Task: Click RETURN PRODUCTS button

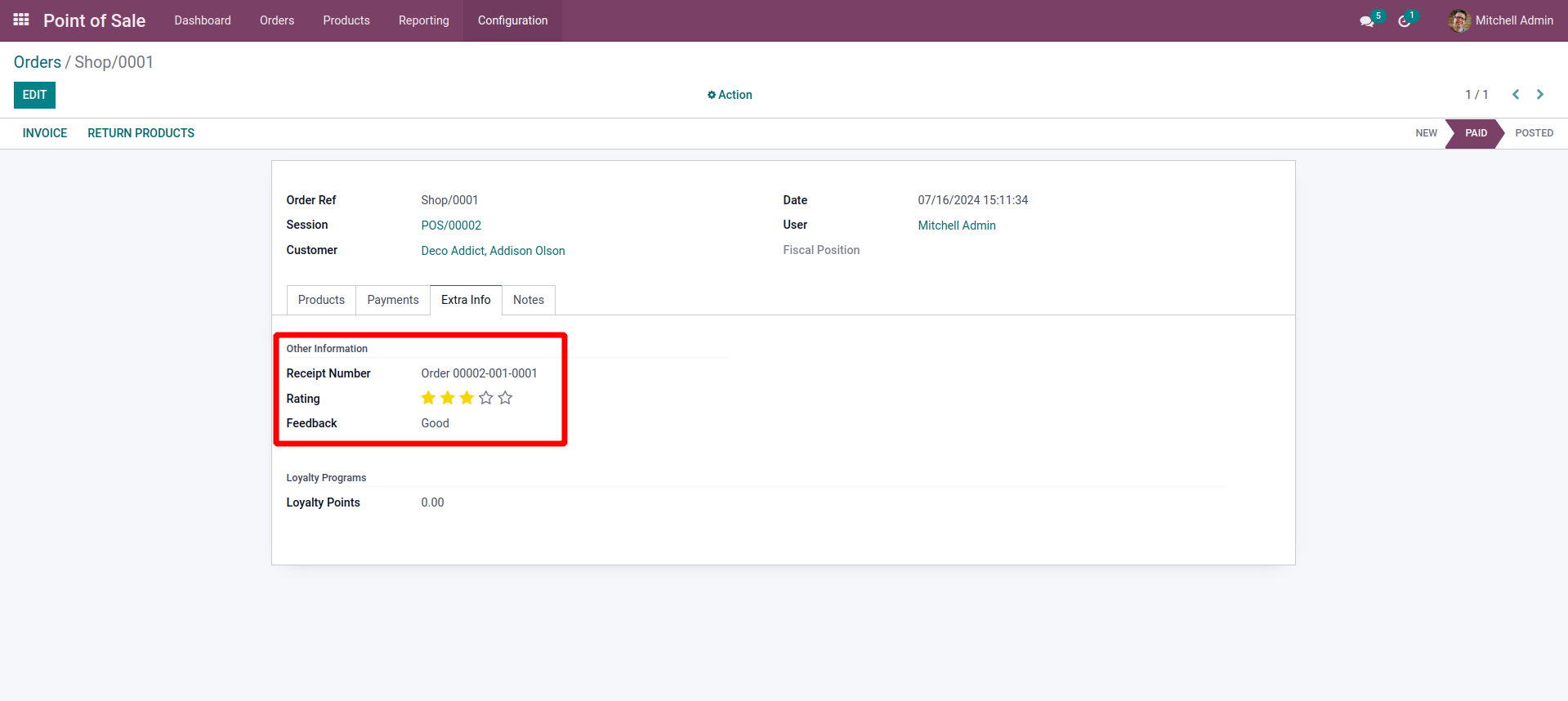Action: pos(141,133)
